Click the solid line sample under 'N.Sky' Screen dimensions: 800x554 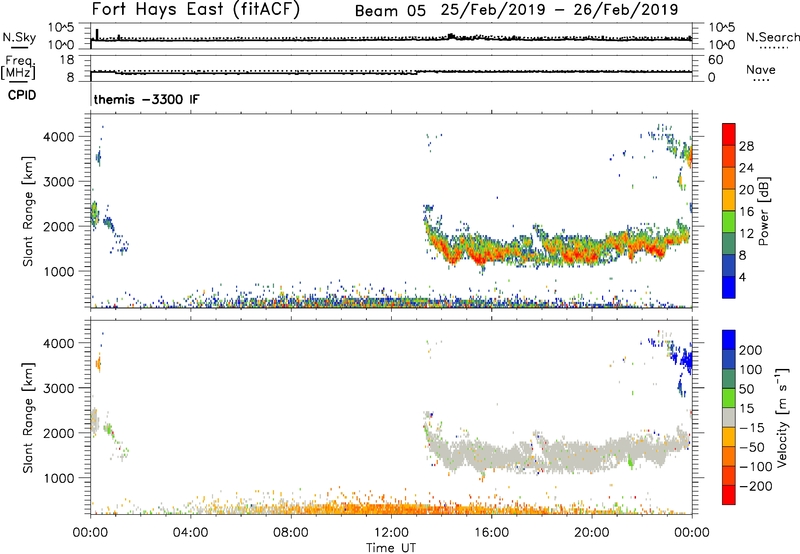[19, 47]
